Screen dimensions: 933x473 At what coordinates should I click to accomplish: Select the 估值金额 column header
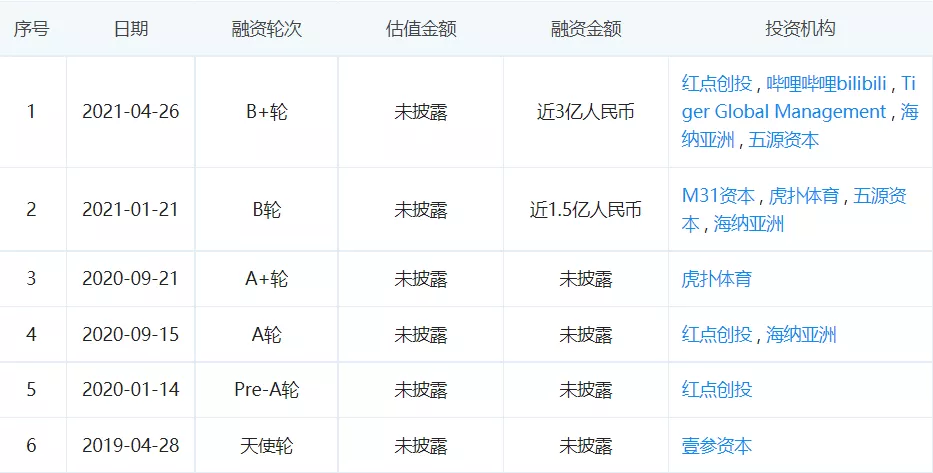(x=421, y=29)
